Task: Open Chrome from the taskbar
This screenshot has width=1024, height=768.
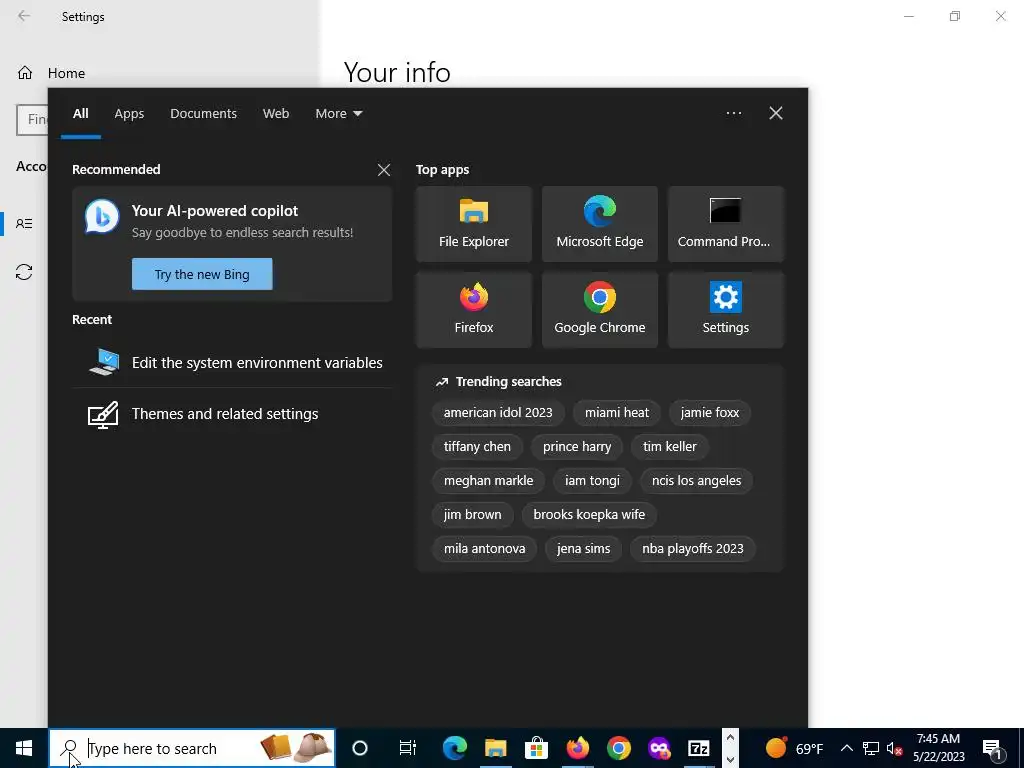Action: pyautogui.click(x=618, y=748)
